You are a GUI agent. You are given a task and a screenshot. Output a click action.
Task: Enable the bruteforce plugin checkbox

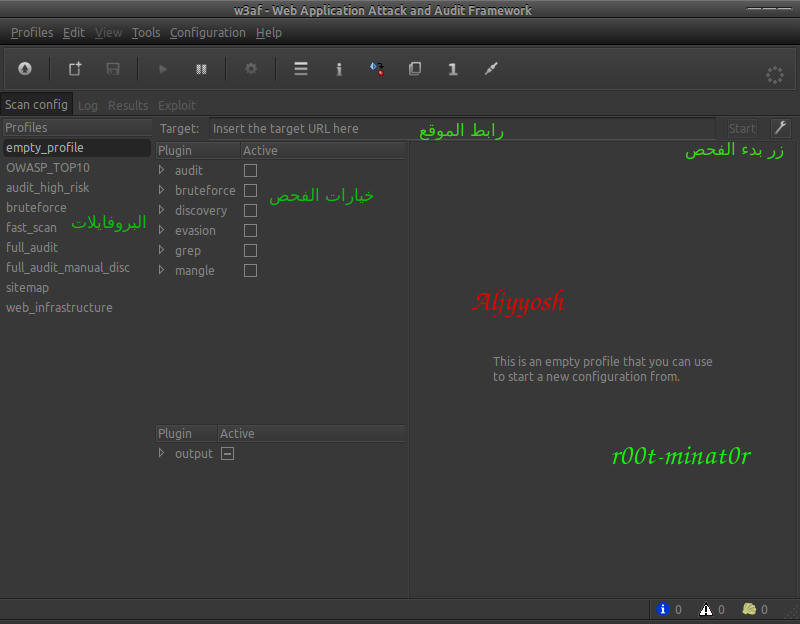pos(250,190)
